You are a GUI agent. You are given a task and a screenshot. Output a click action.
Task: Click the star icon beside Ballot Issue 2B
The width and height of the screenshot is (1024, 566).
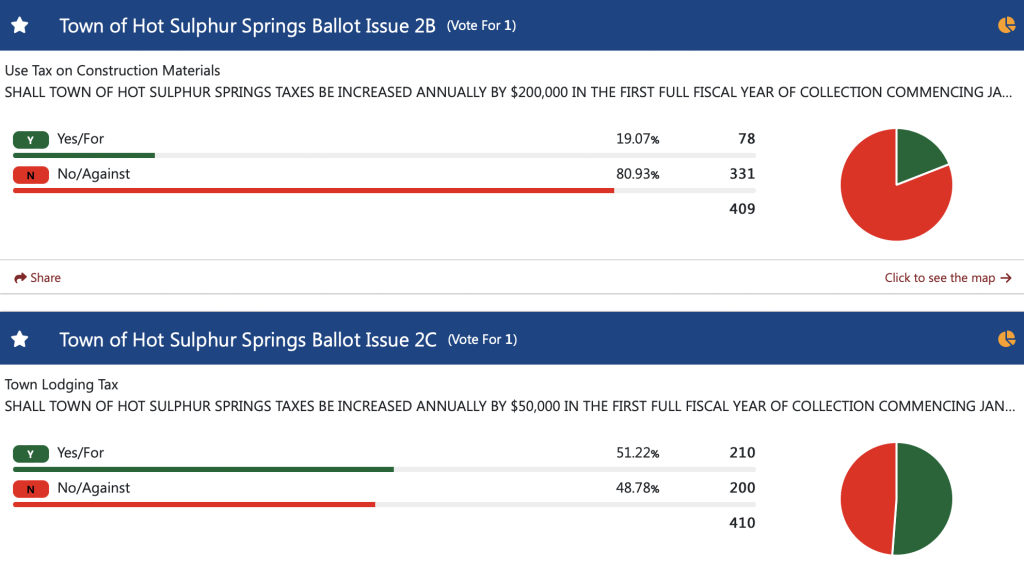click(x=20, y=25)
